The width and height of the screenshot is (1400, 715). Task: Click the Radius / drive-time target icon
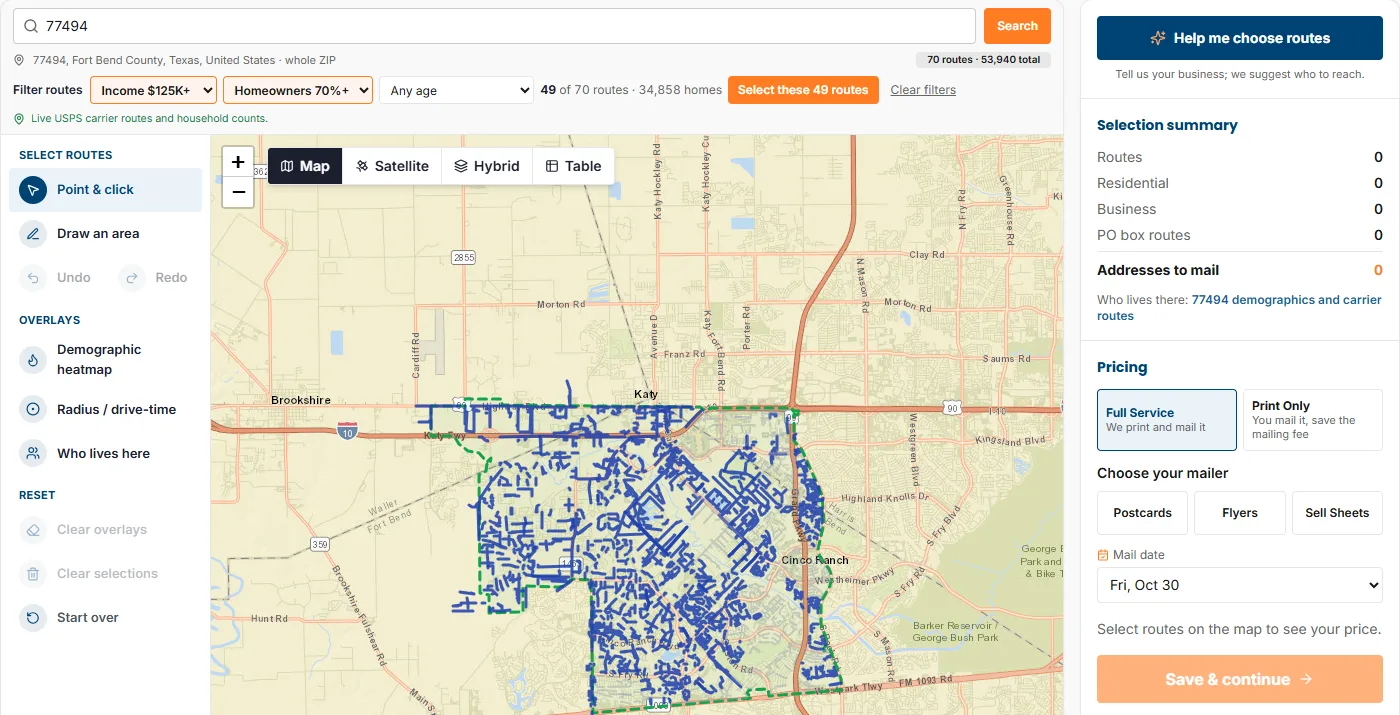pos(33,410)
